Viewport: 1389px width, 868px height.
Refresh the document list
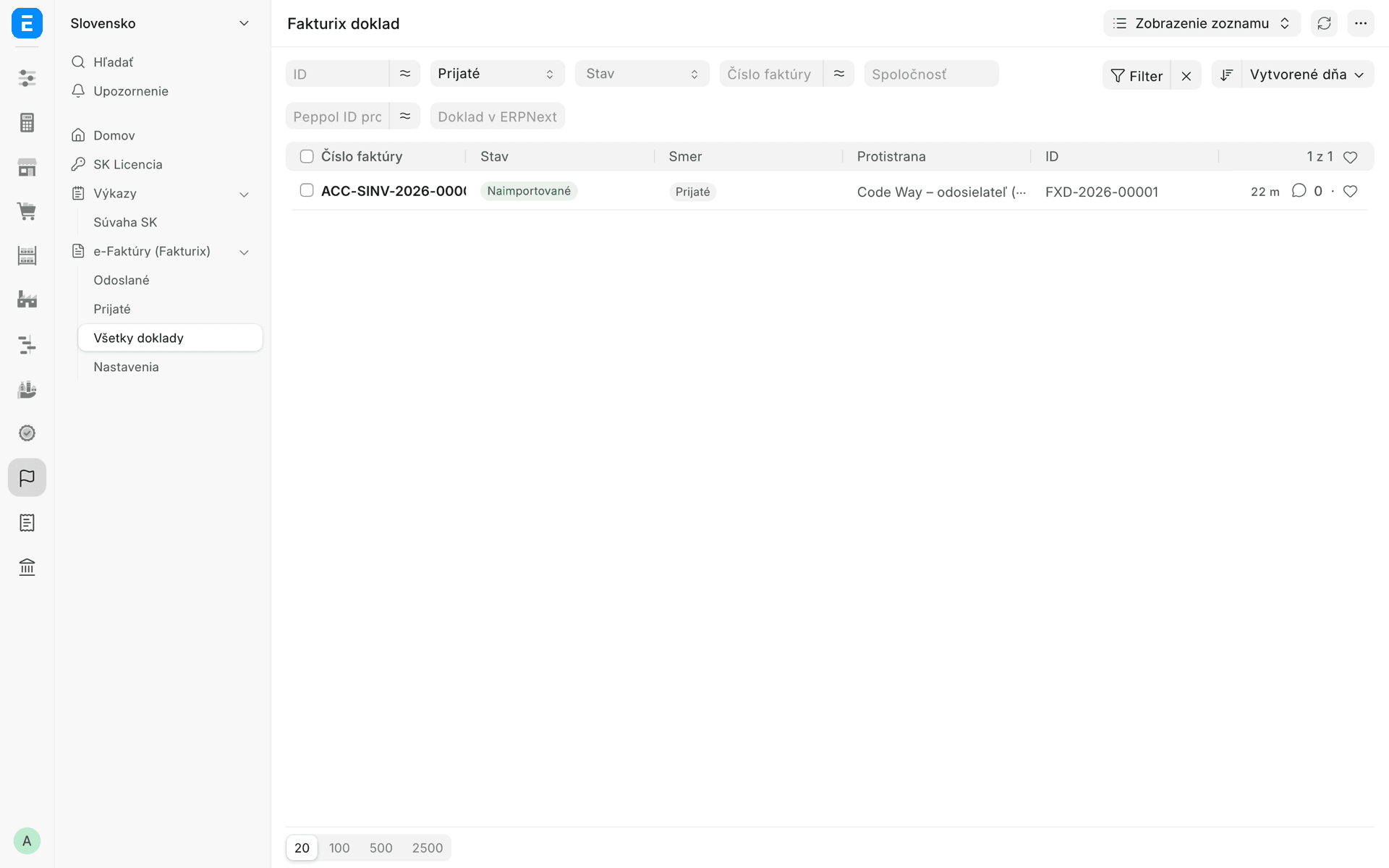click(1324, 23)
